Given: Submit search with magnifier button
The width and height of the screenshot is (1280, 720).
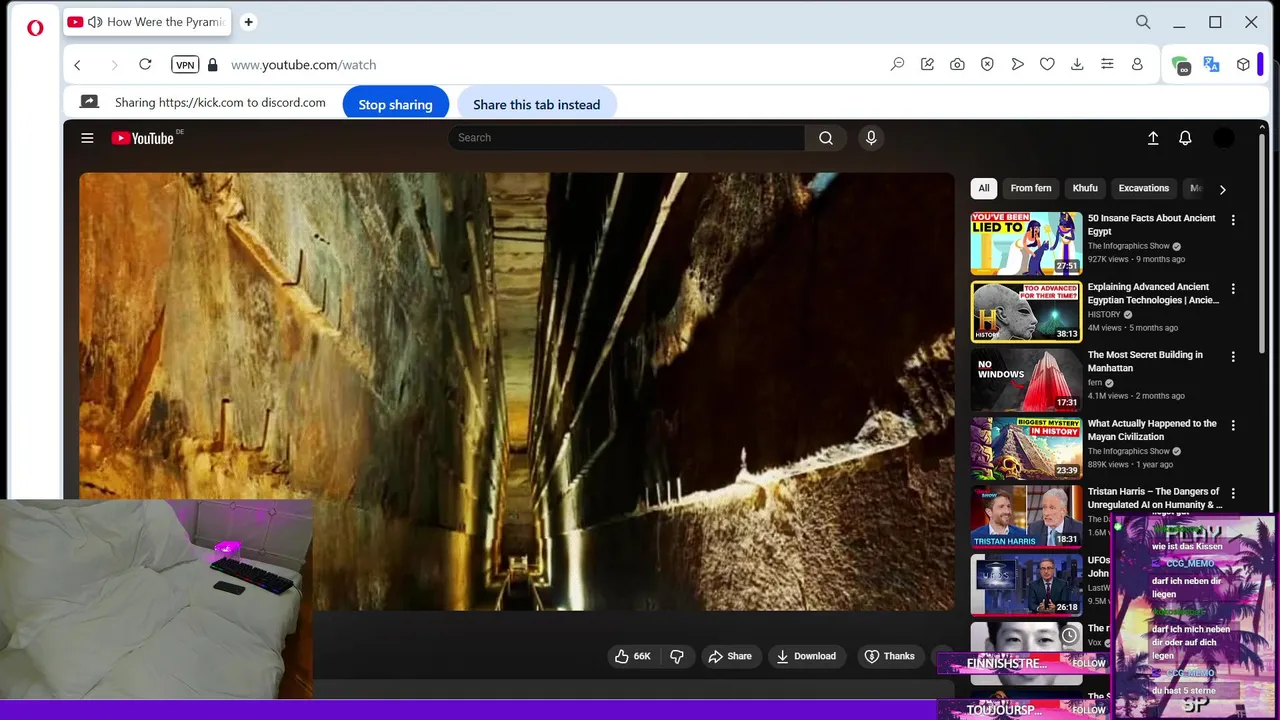Looking at the screenshot, I should (826, 138).
